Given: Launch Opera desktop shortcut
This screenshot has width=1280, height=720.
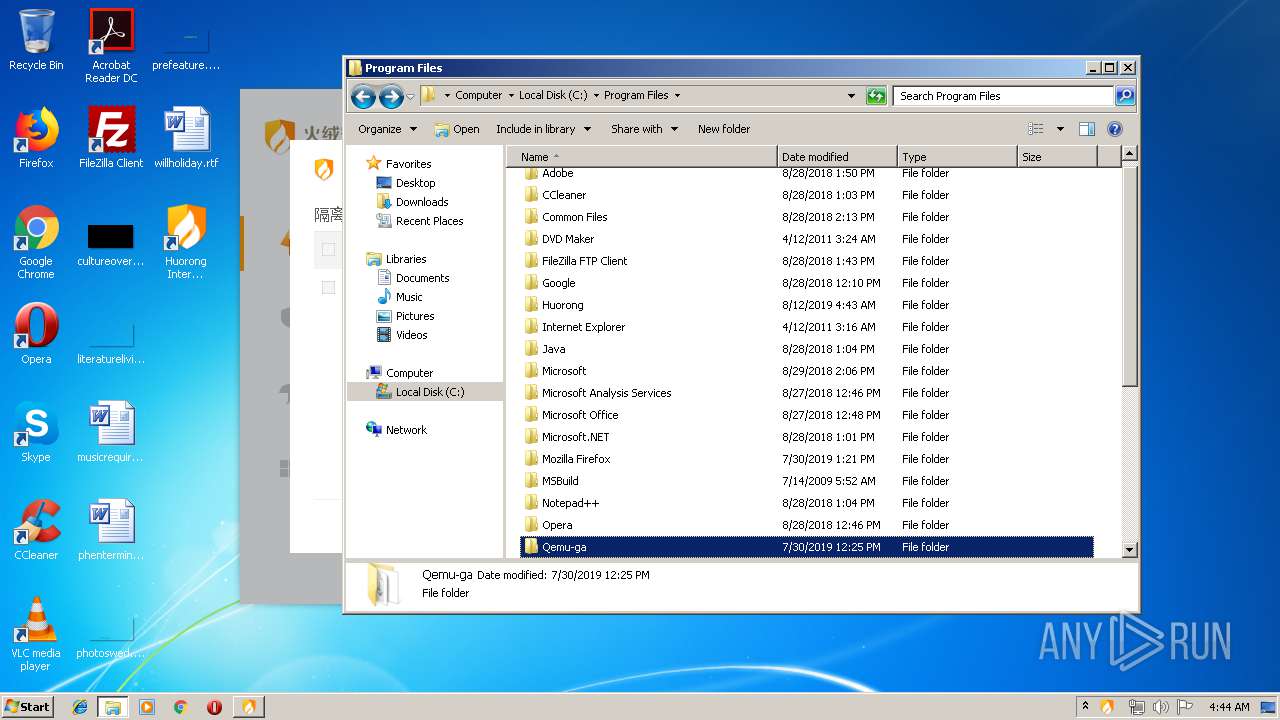Looking at the screenshot, I should (x=36, y=334).
